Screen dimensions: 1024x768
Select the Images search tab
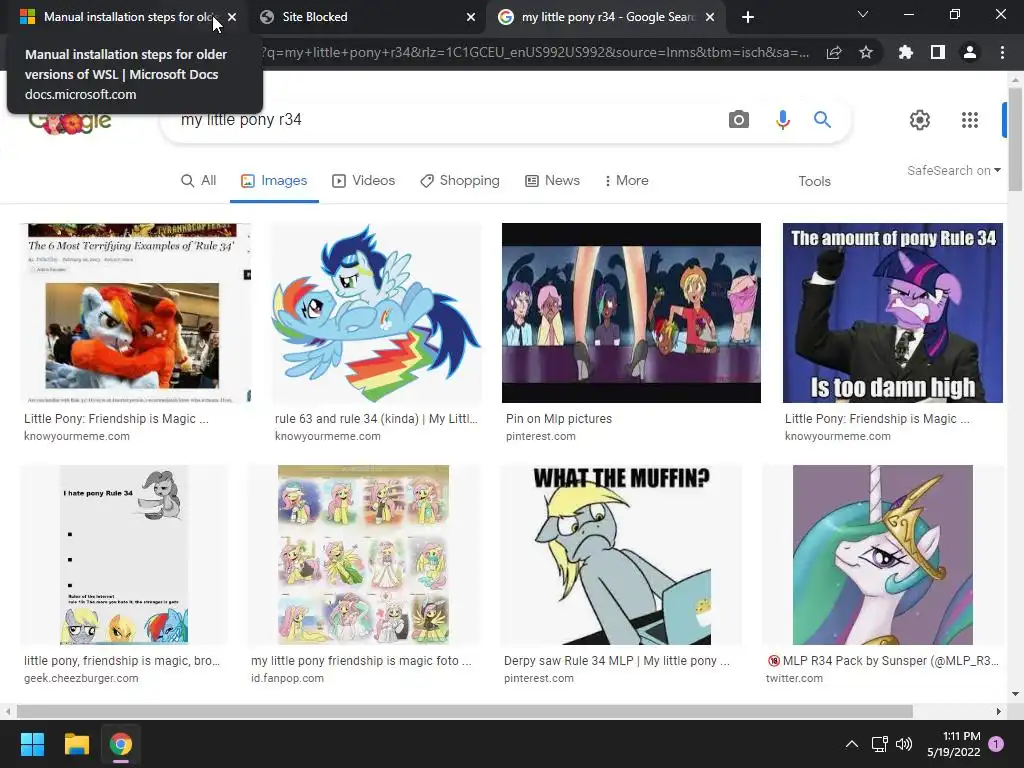point(274,180)
